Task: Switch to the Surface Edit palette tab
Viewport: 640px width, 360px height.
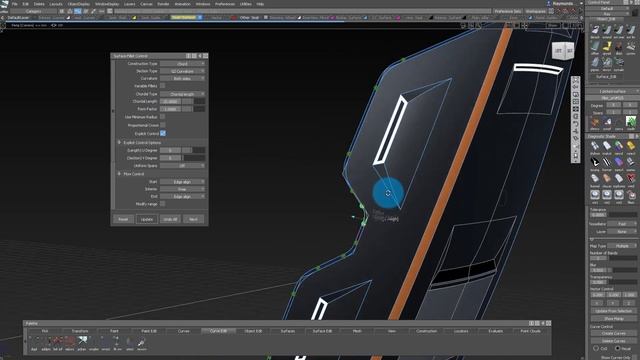Action: (322, 331)
